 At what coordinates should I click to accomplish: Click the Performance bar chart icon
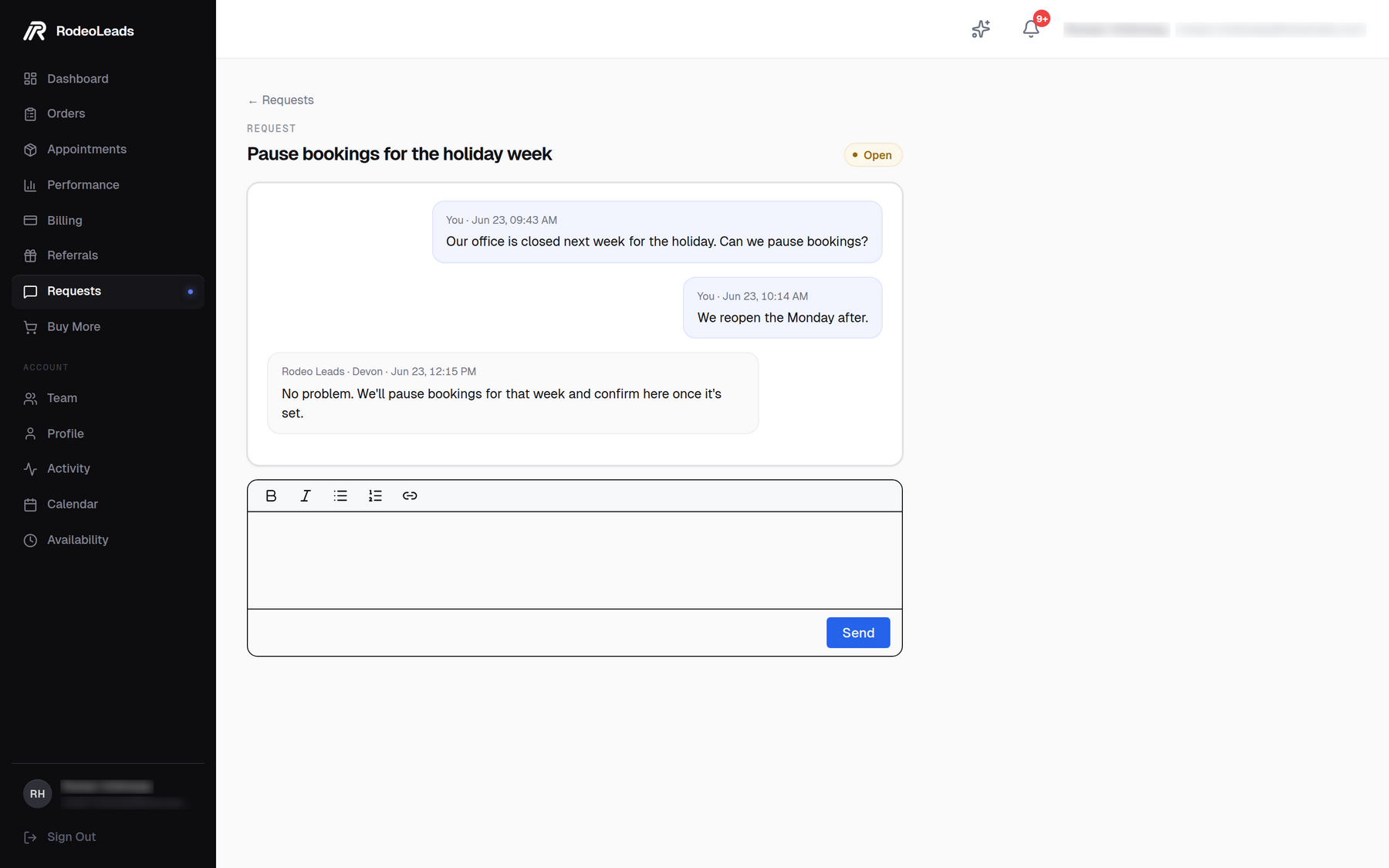30,185
